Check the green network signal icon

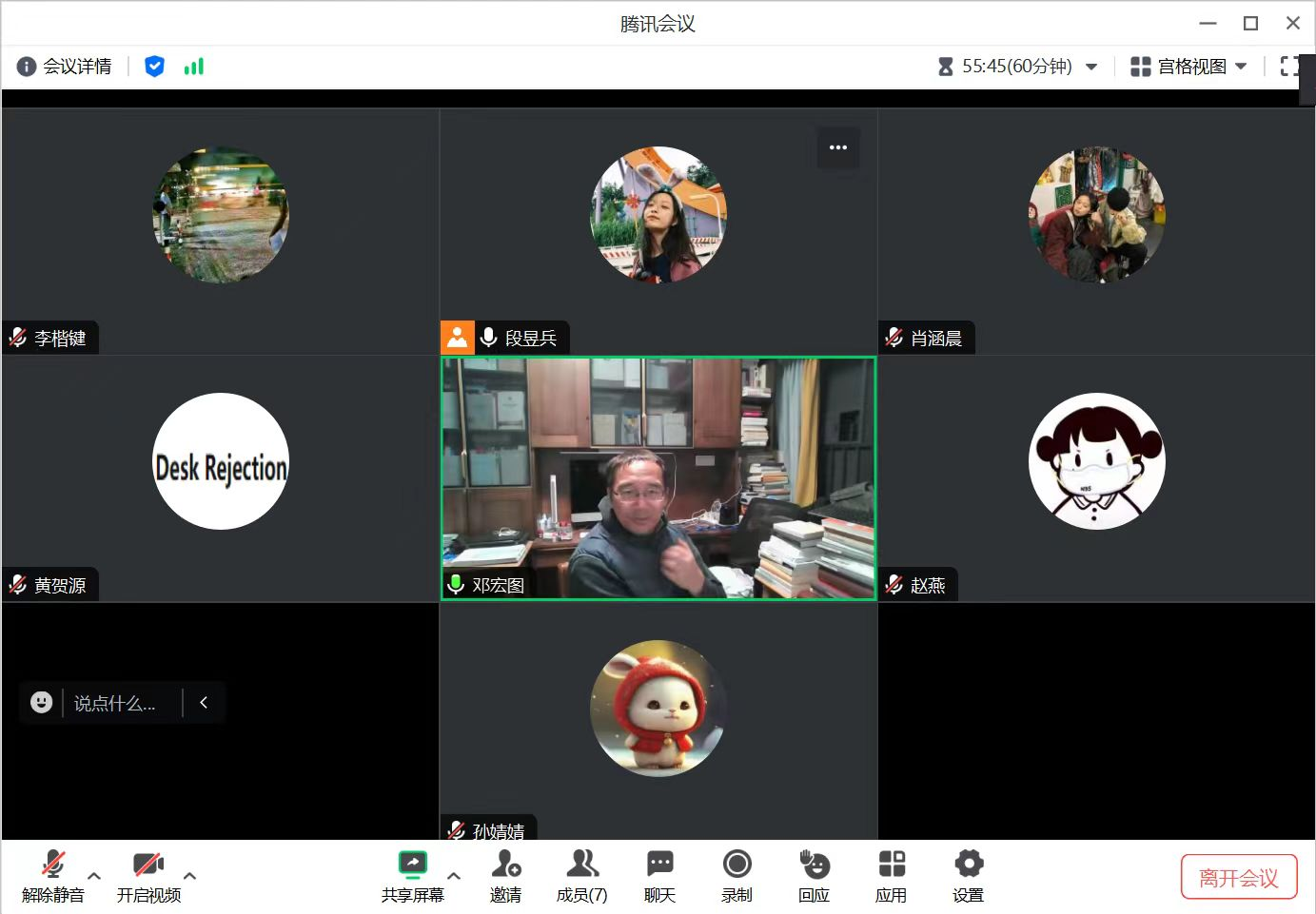coord(194,67)
